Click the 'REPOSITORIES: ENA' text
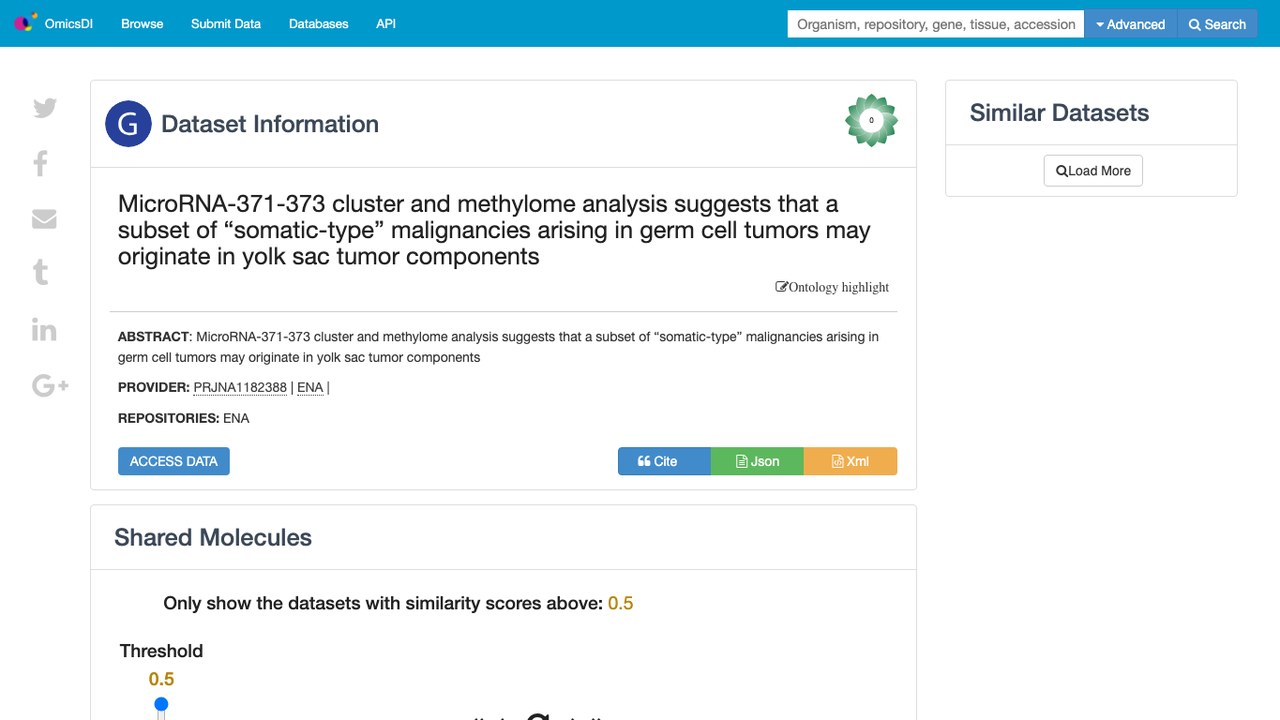1280x720 pixels. [x=184, y=418]
